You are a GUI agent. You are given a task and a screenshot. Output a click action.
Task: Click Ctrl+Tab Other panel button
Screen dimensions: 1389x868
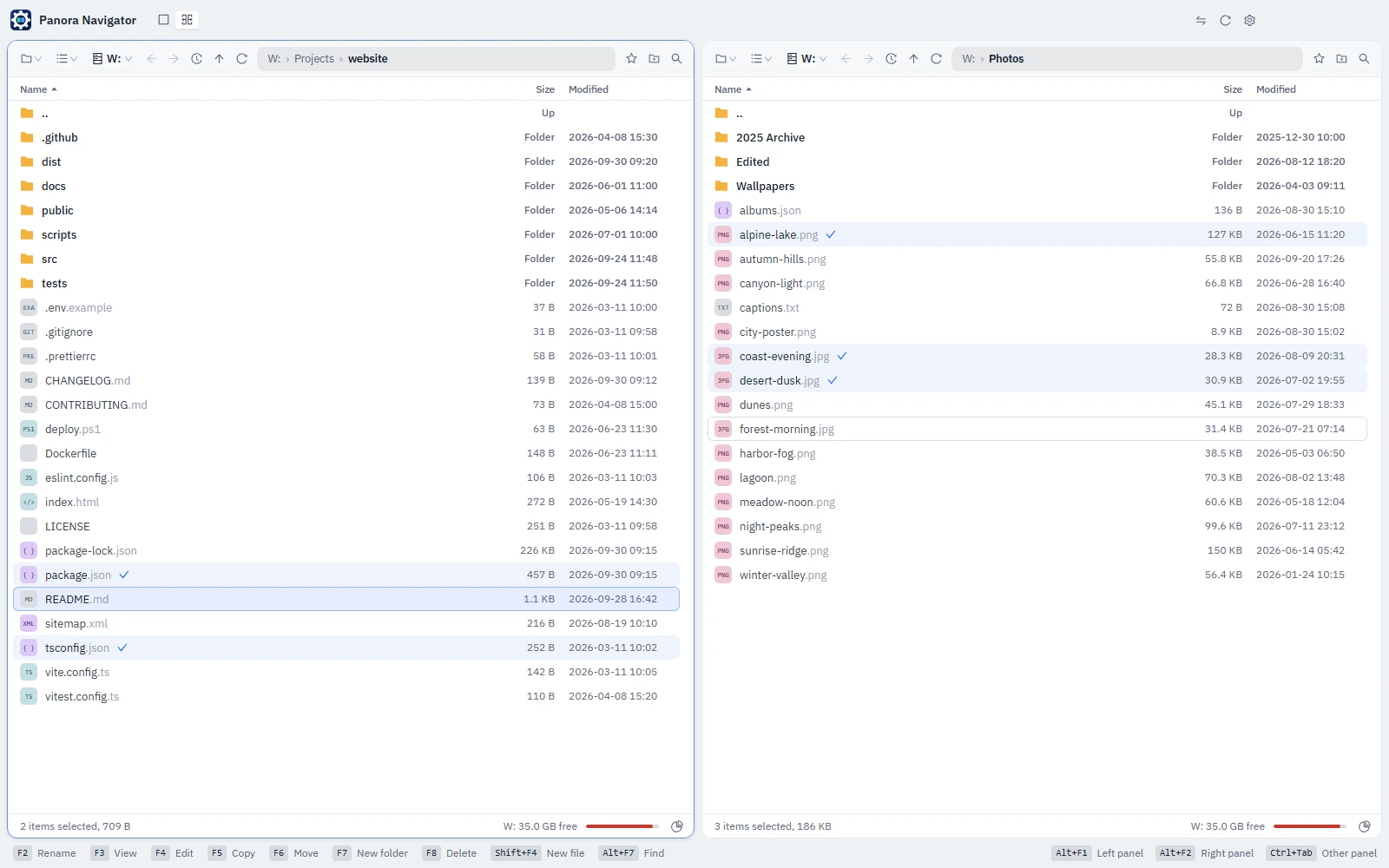click(1322, 853)
